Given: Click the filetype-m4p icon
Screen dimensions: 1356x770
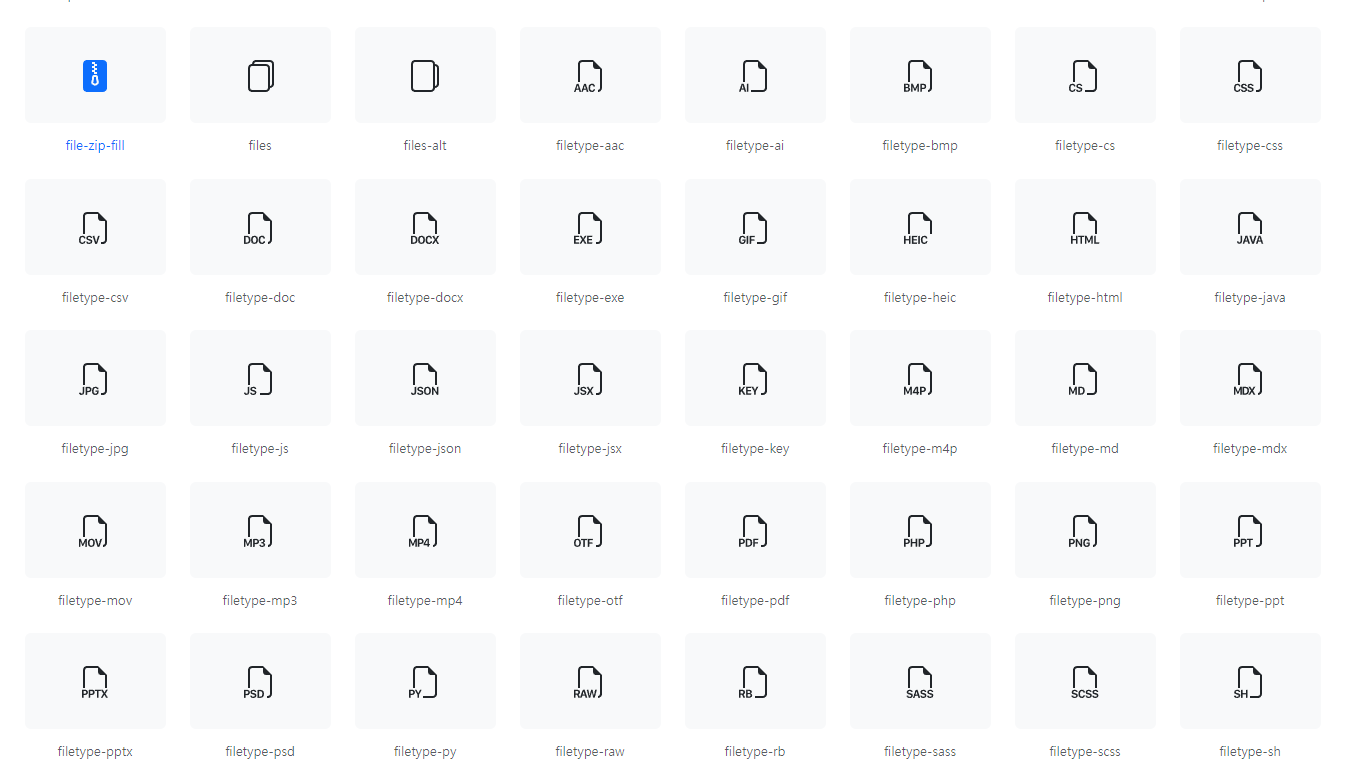Looking at the screenshot, I should [x=920, y=379].
